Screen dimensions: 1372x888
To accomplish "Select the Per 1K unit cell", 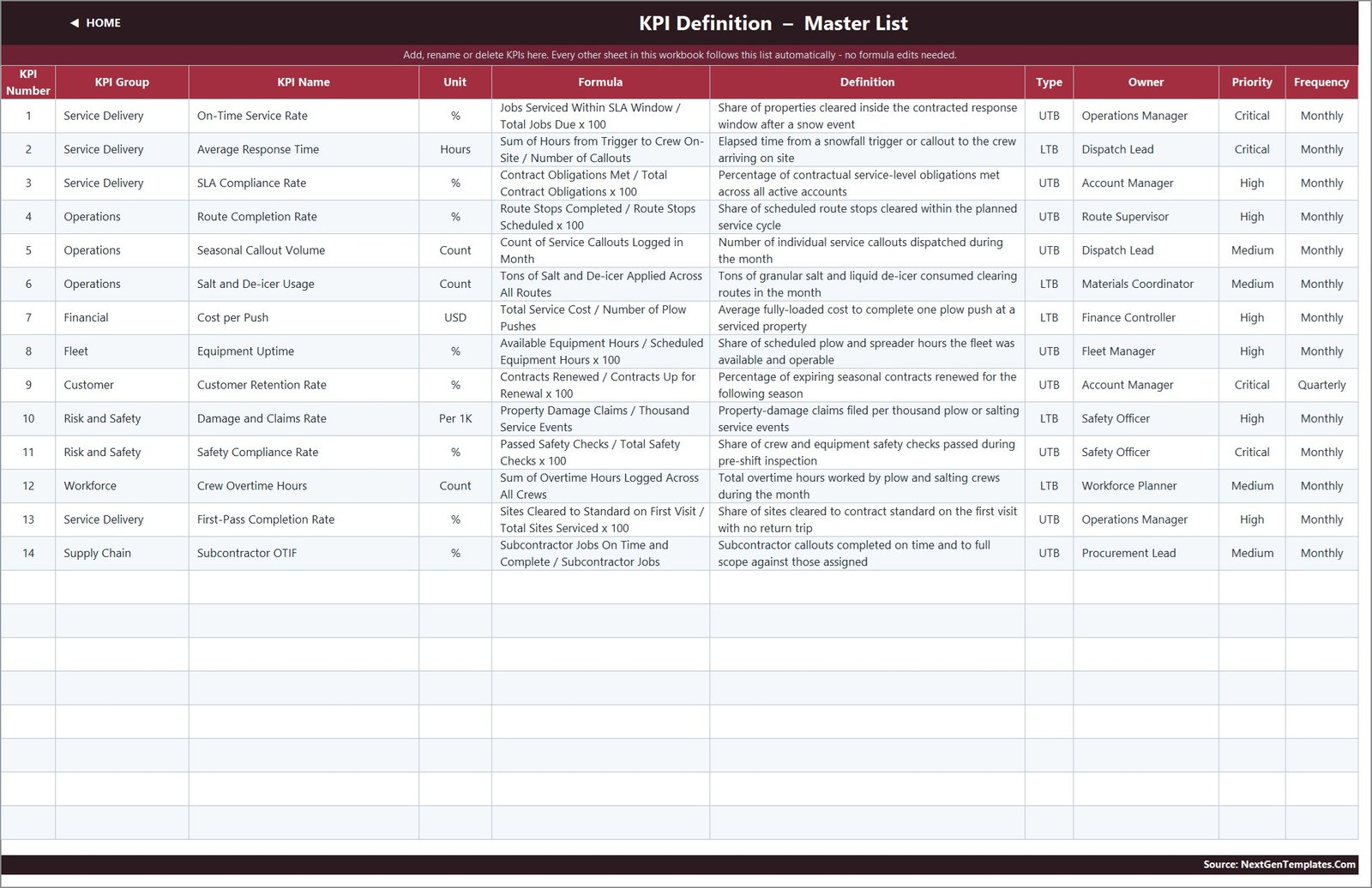I will 455,418.
